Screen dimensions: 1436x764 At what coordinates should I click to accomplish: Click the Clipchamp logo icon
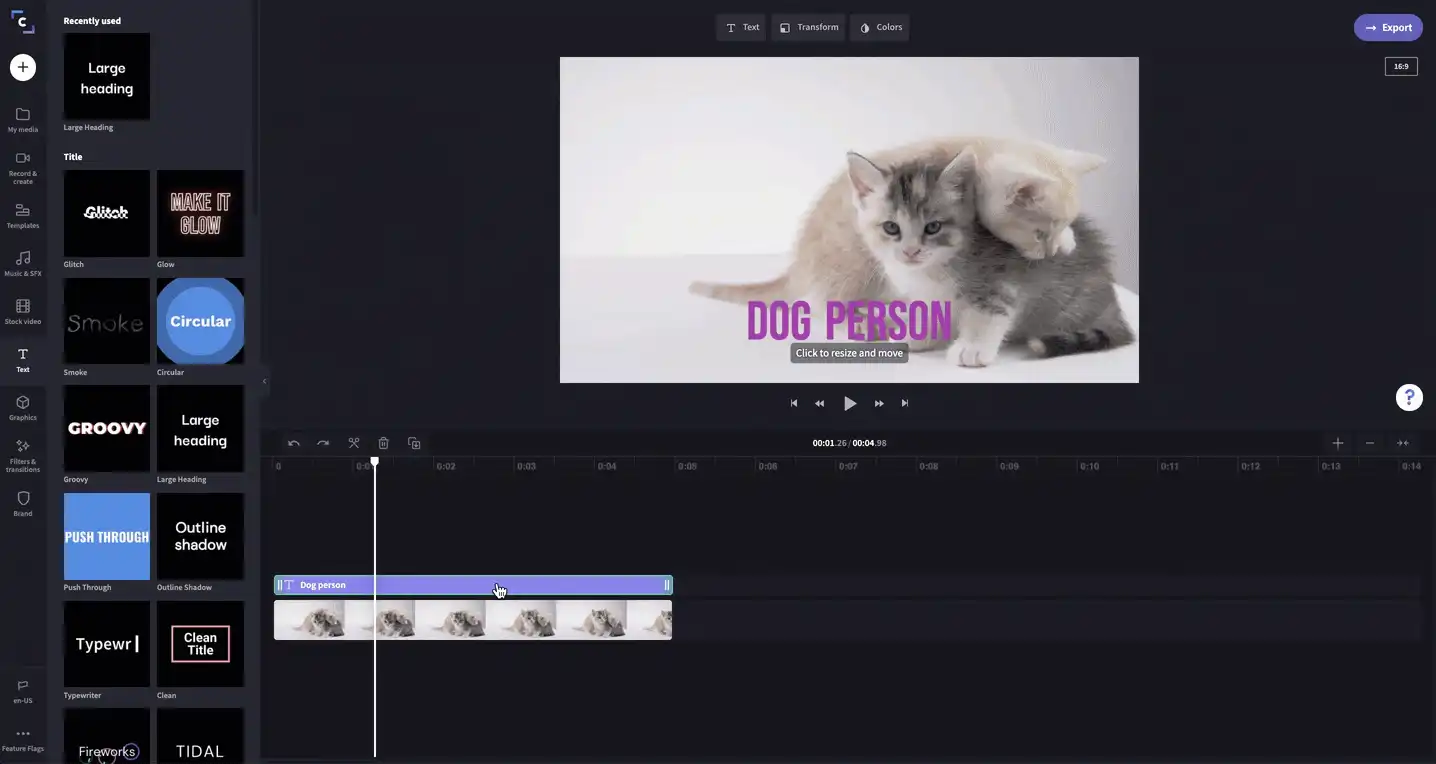point(23,21)
